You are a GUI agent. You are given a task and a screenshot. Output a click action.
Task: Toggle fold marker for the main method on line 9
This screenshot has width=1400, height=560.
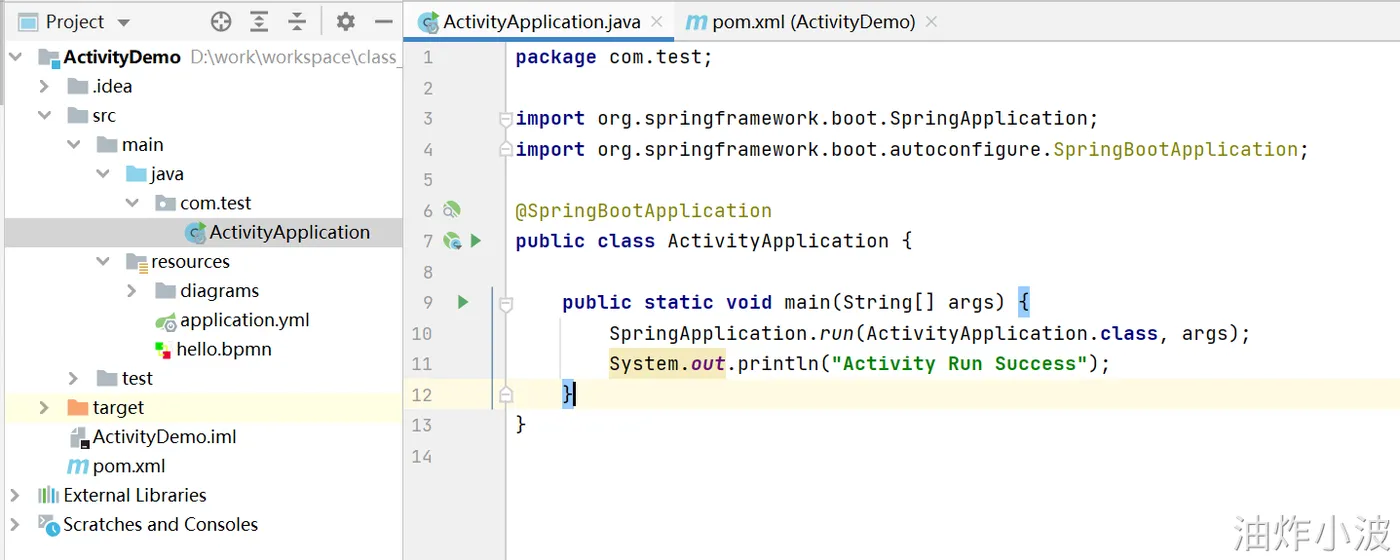(x=506, y=302)
